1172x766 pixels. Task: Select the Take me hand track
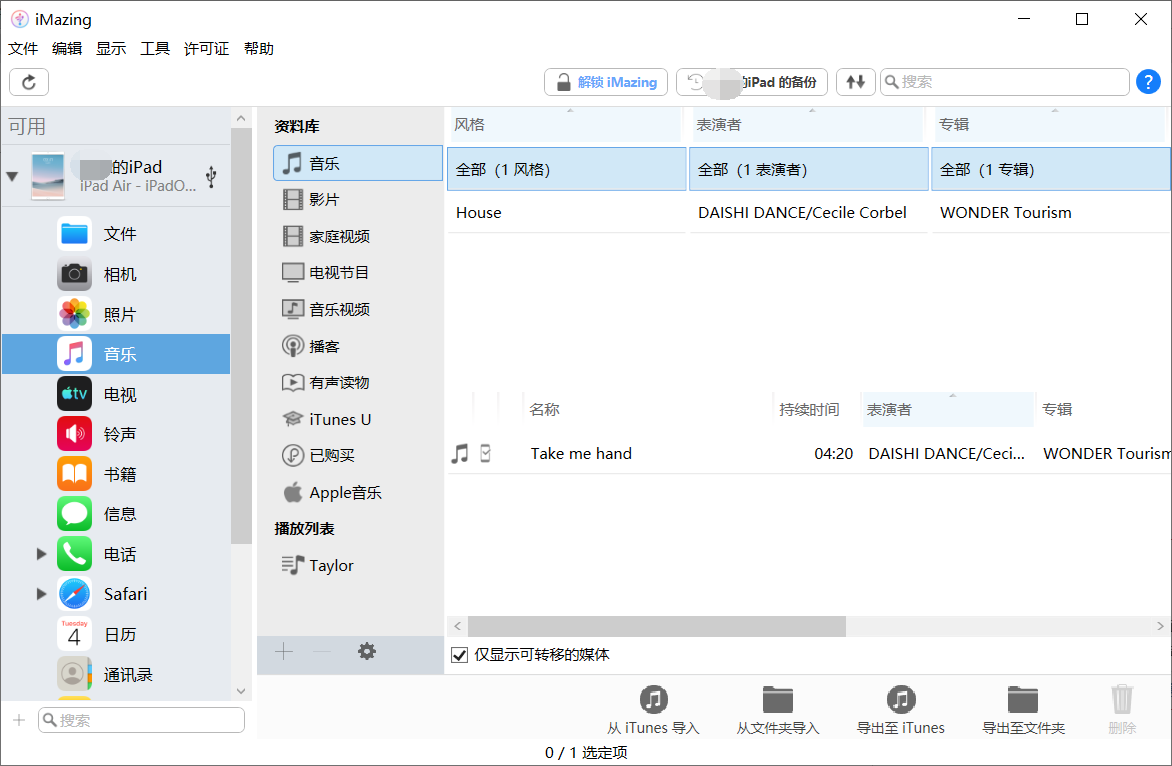click(809, 454)
